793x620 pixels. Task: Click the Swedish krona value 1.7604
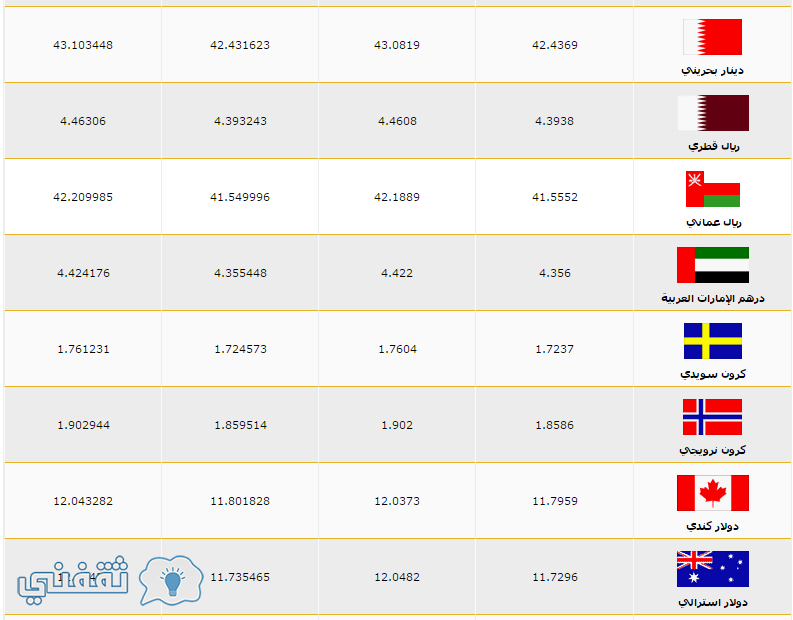pos(397,349)
